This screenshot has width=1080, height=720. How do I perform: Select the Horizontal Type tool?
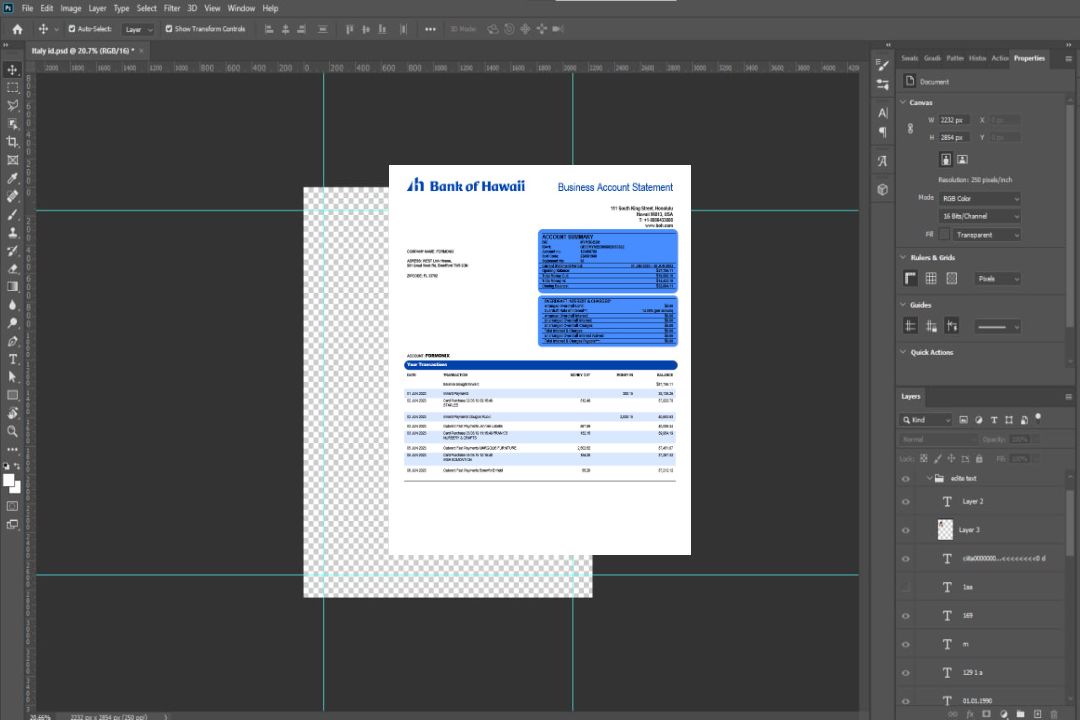13,359
